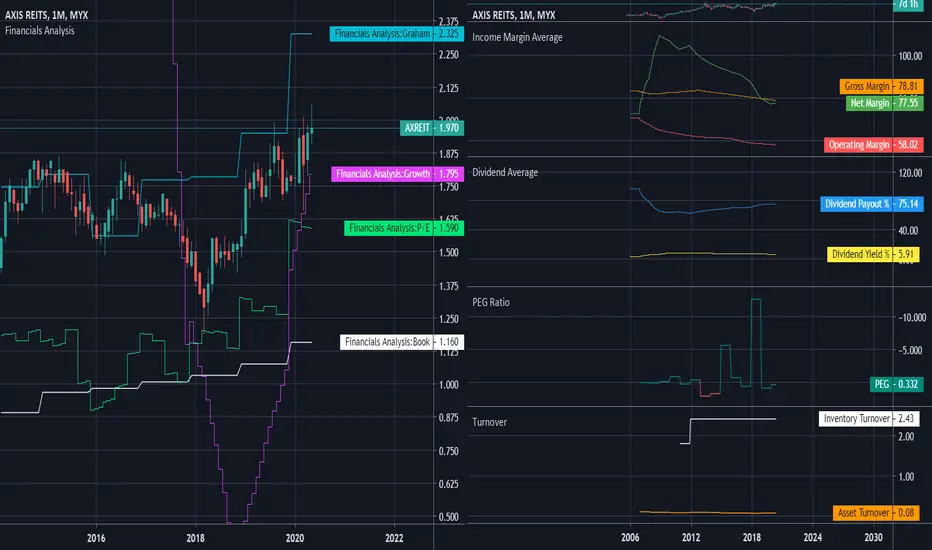Click the 2006 label on right time axis
The width and height of the screenshot is (932, 550).
[x=630, y=538]
